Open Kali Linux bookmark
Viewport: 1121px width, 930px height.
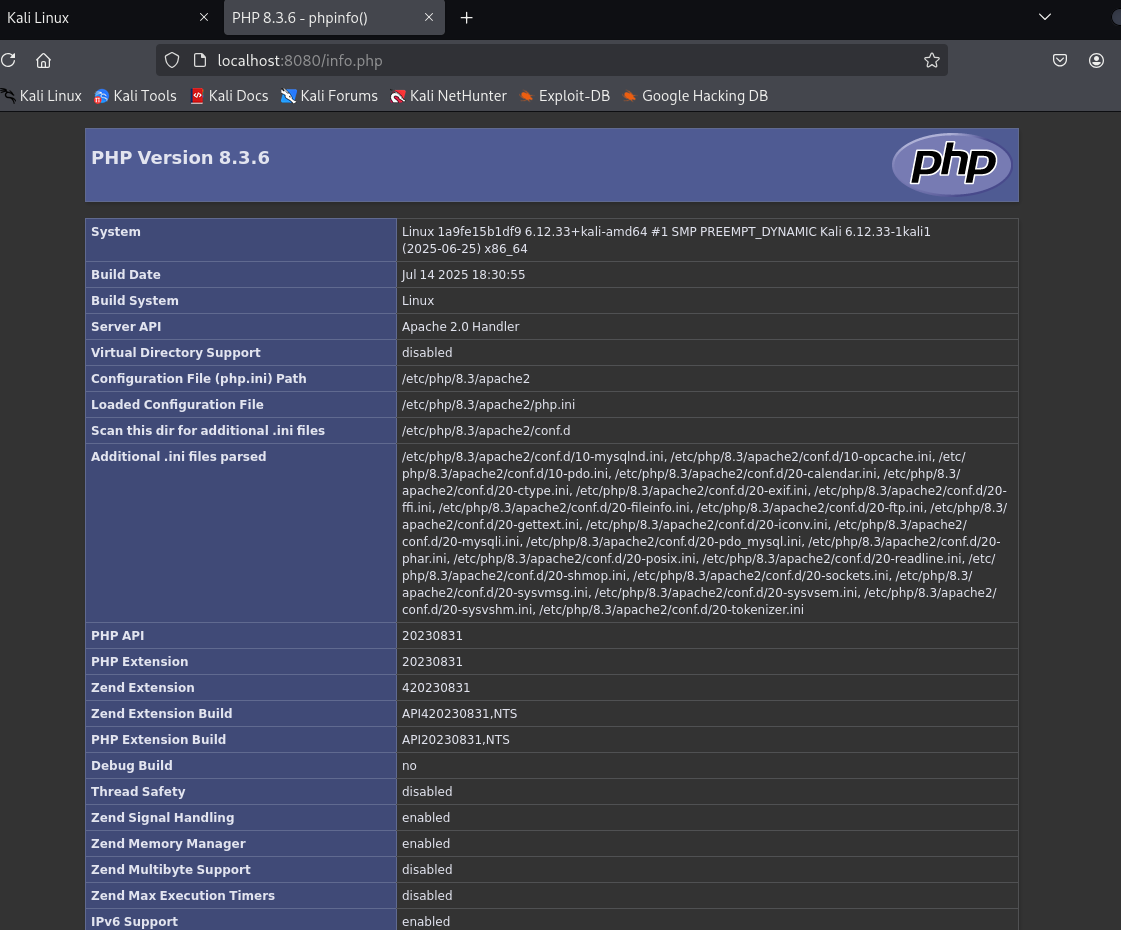(41, 96)
